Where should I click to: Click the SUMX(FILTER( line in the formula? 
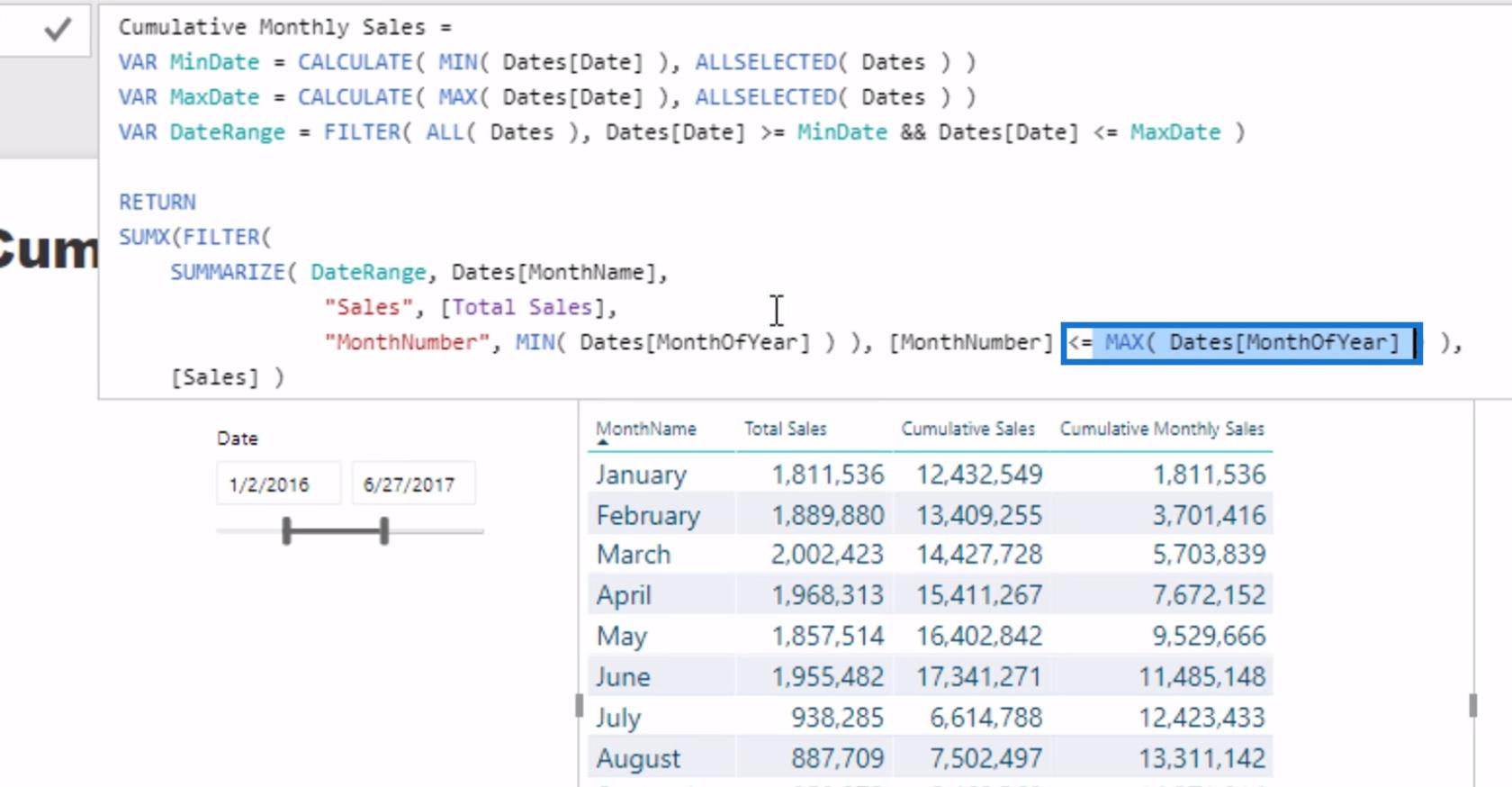(195, 237)
